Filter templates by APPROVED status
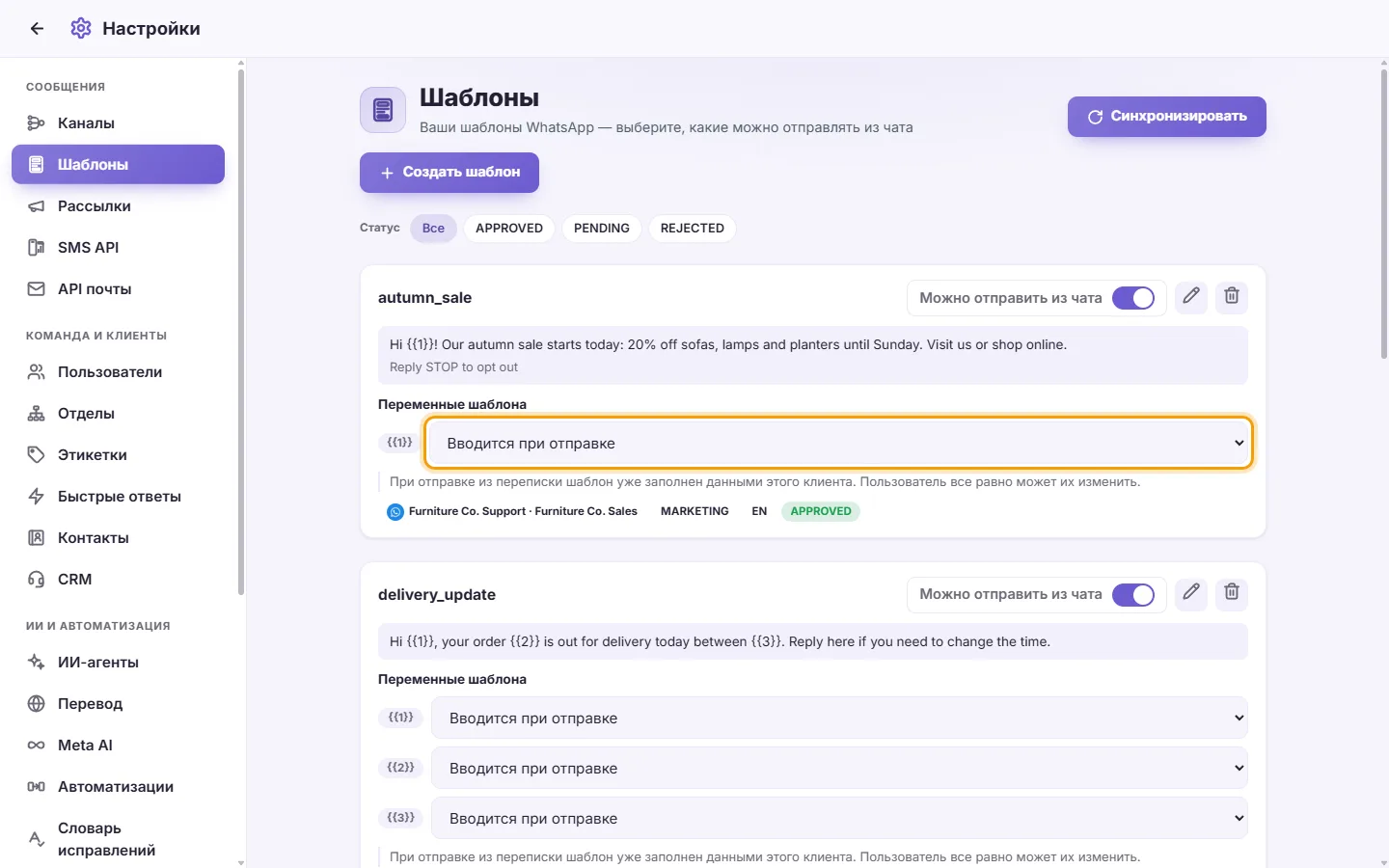1389x868 pixels. [x=509, y=229]
